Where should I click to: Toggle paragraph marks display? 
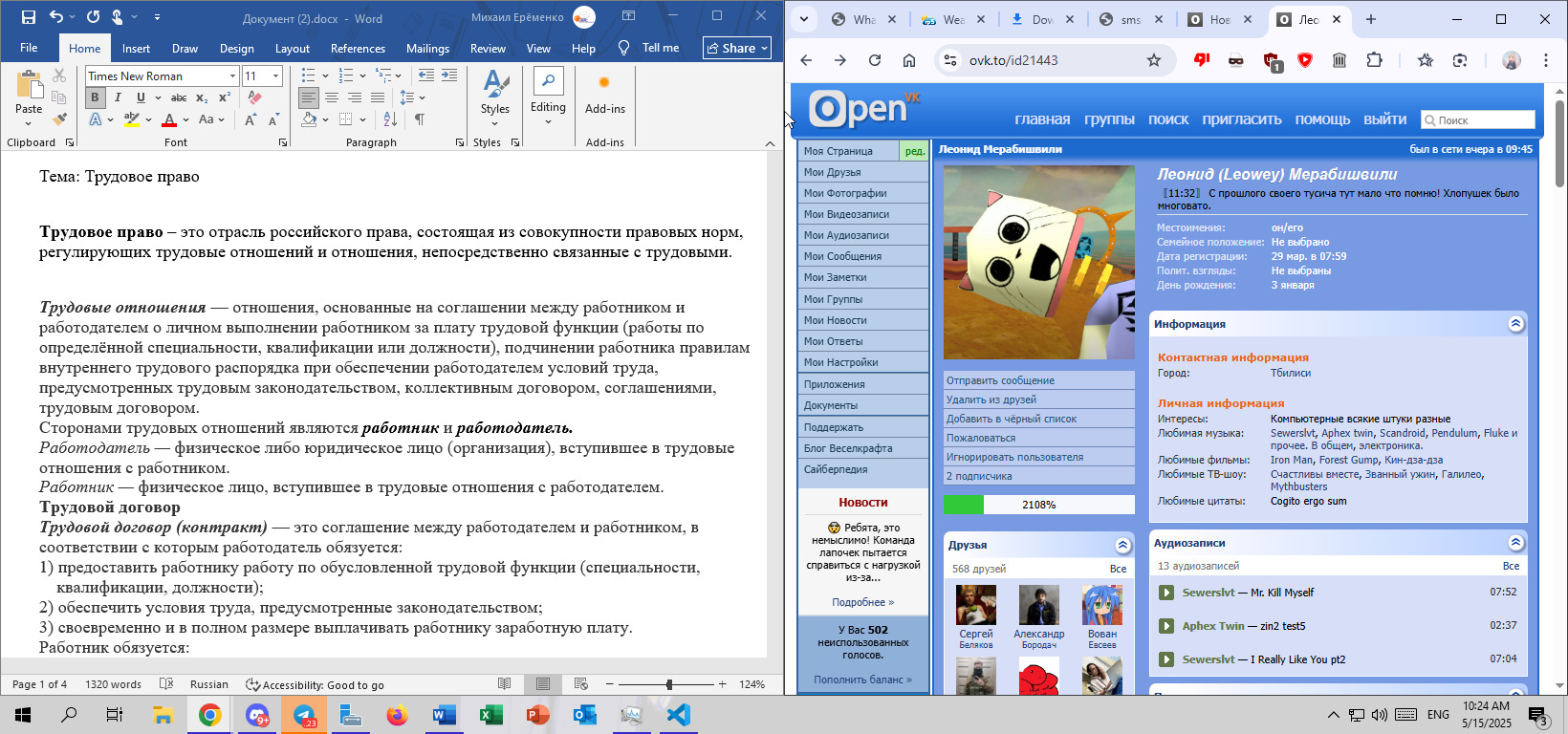pyautogui.click(x=419, y=119)
